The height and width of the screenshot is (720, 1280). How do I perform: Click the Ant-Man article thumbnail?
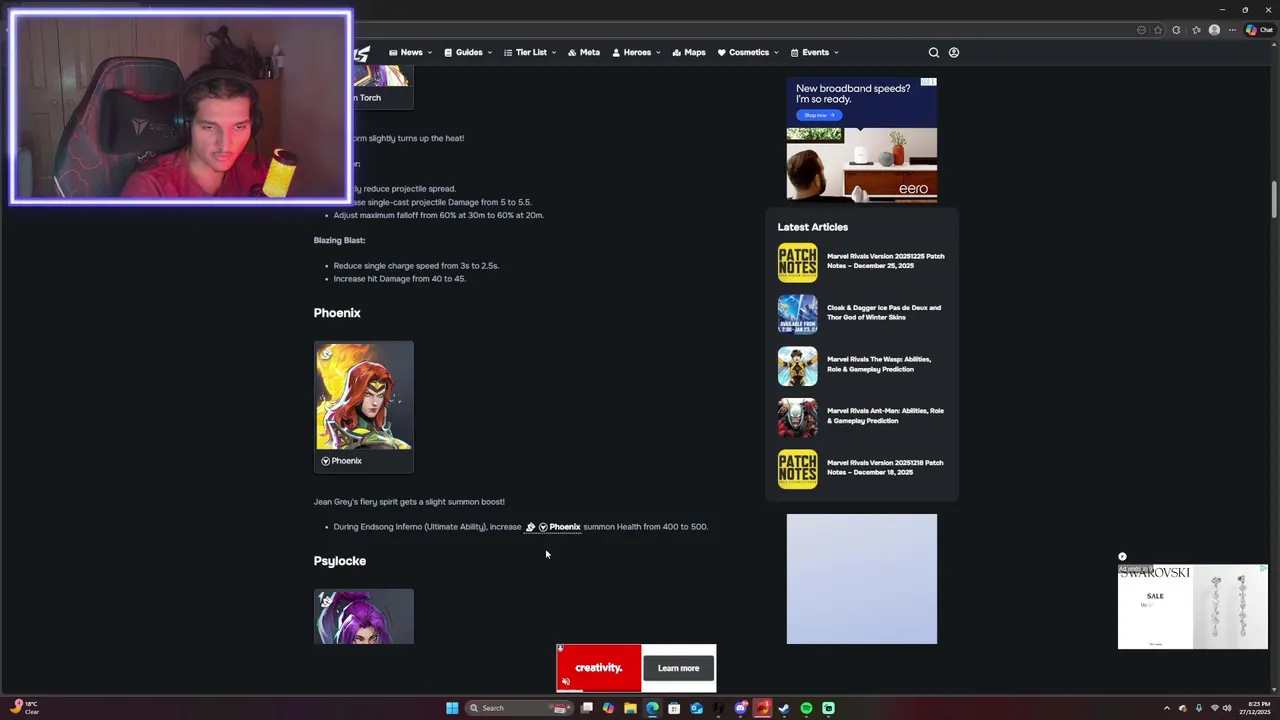797,418
